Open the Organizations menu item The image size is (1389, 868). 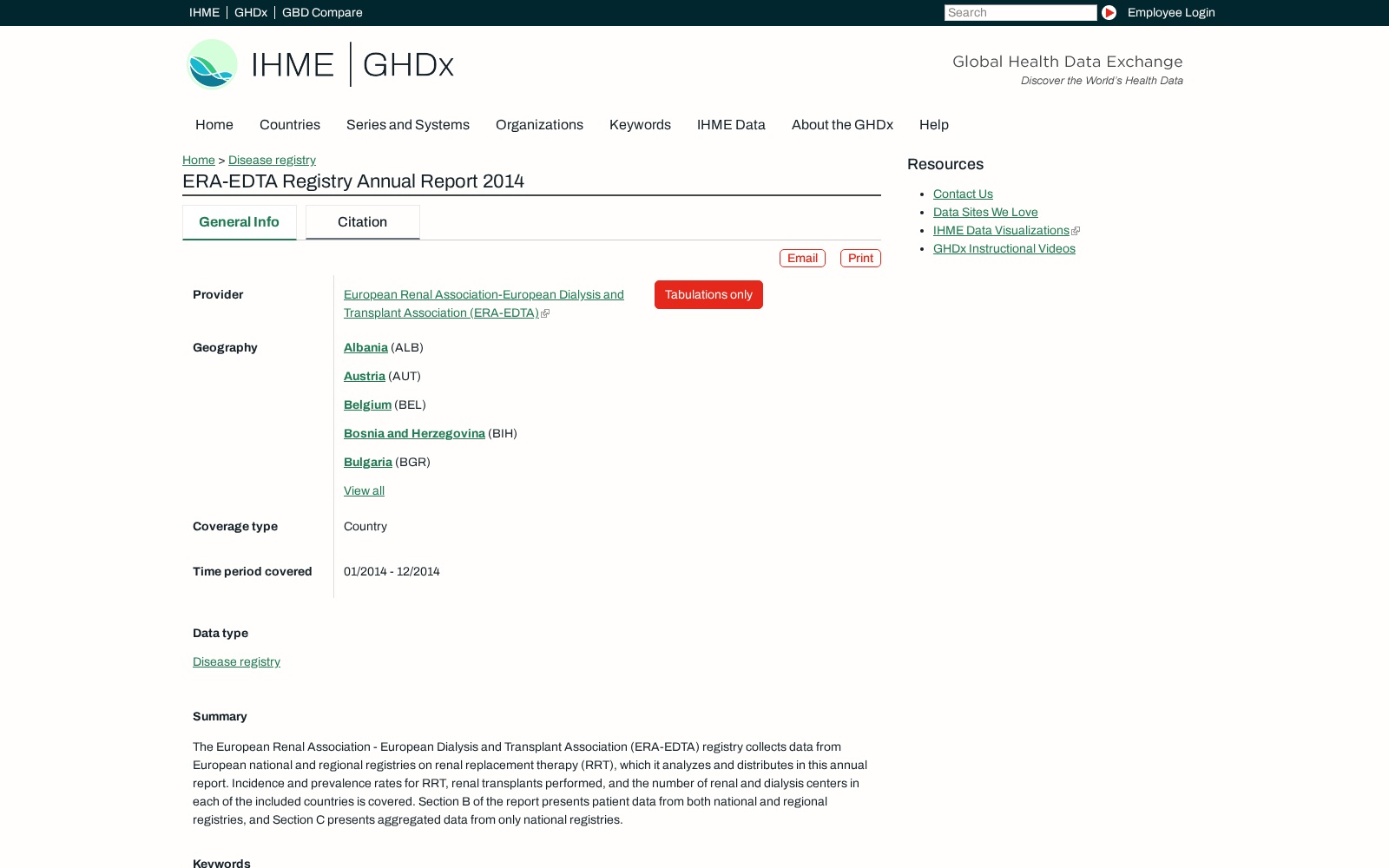(539, 125)
